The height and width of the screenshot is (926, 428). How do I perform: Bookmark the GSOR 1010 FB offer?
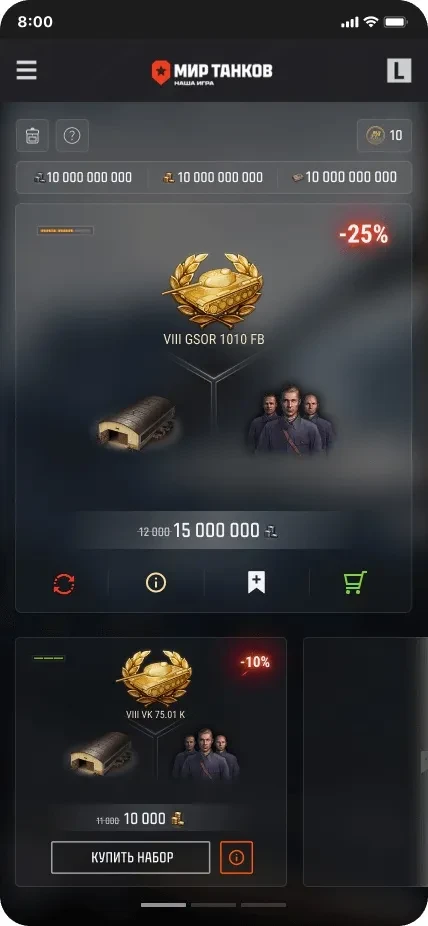pyautogui.click(x=256, y=582)
